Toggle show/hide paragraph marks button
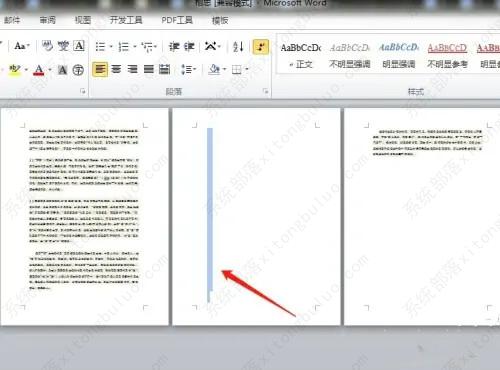This screenshot has height=370, width=500. tap(261, 47)
